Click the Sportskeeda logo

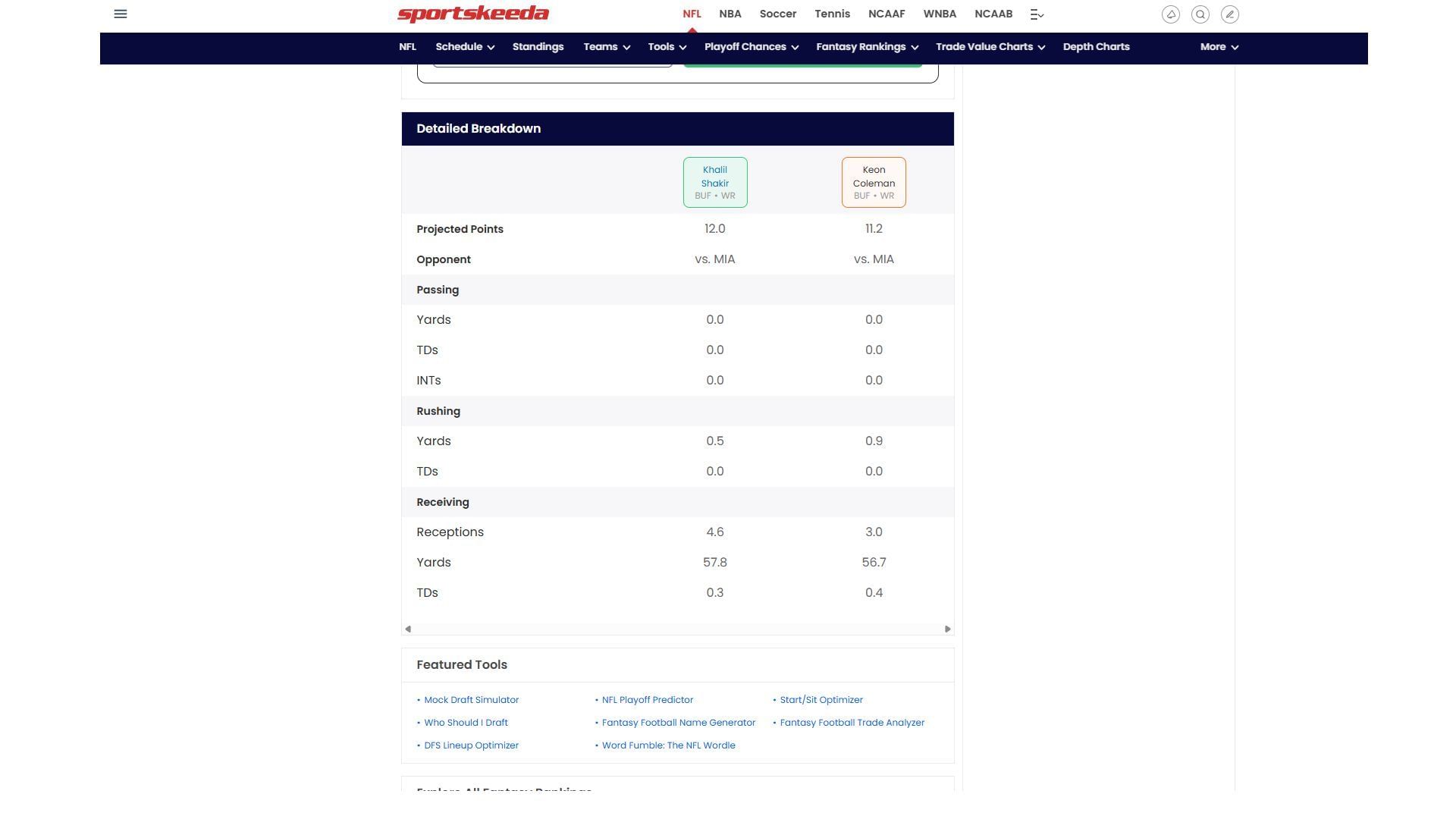click(x=473, y=14)
